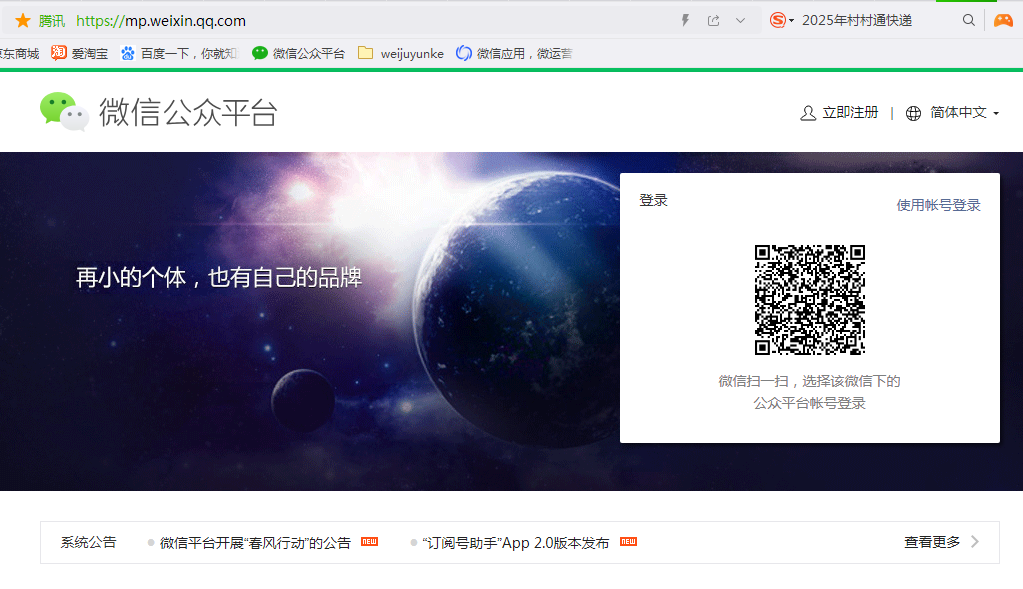Expand the address bar history dropdown arrow
The width and height of the screenshot is (1023, 589).
point(741,20)
